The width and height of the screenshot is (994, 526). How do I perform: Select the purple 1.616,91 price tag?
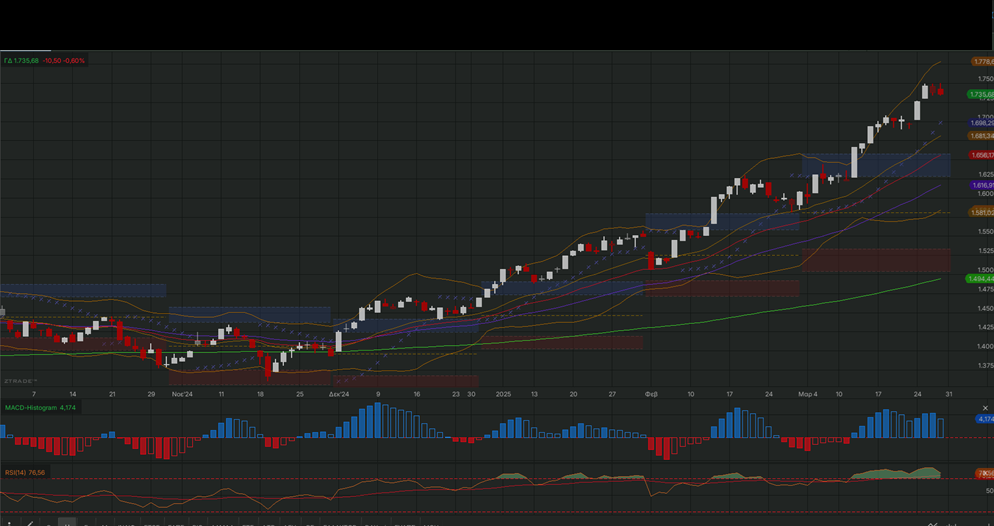981,185
